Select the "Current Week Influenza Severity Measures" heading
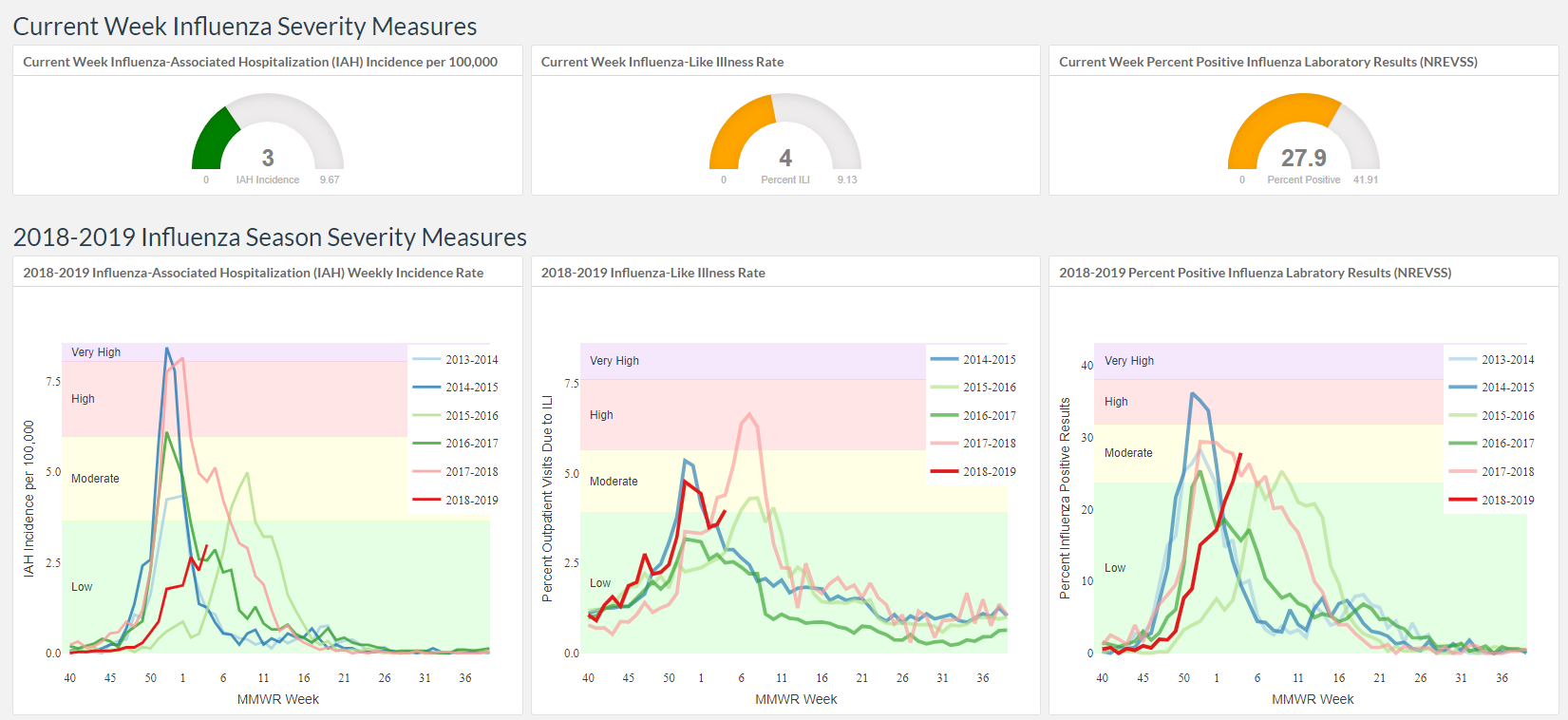This screenshot has height=720, width=1568. (x=245, y=27)
